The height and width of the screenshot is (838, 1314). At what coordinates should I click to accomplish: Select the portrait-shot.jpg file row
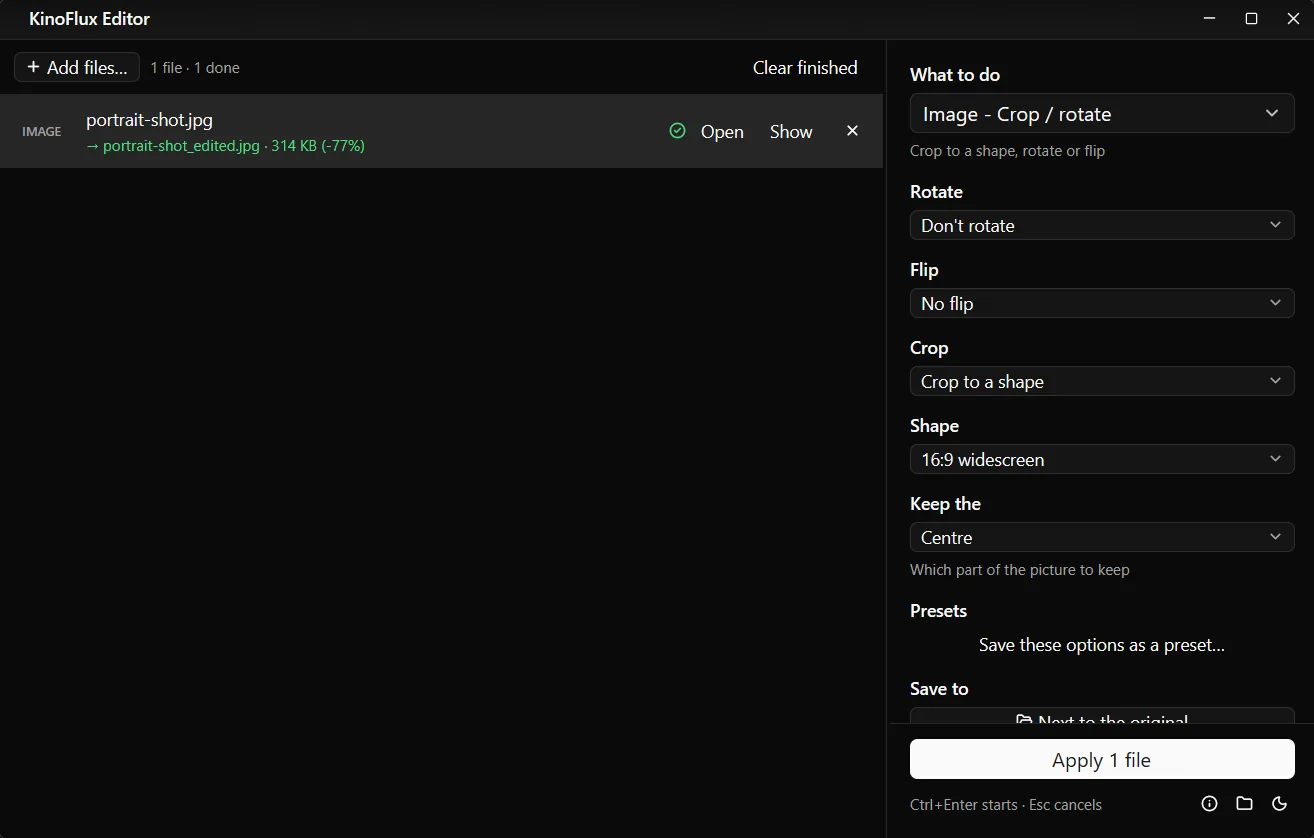441,131
